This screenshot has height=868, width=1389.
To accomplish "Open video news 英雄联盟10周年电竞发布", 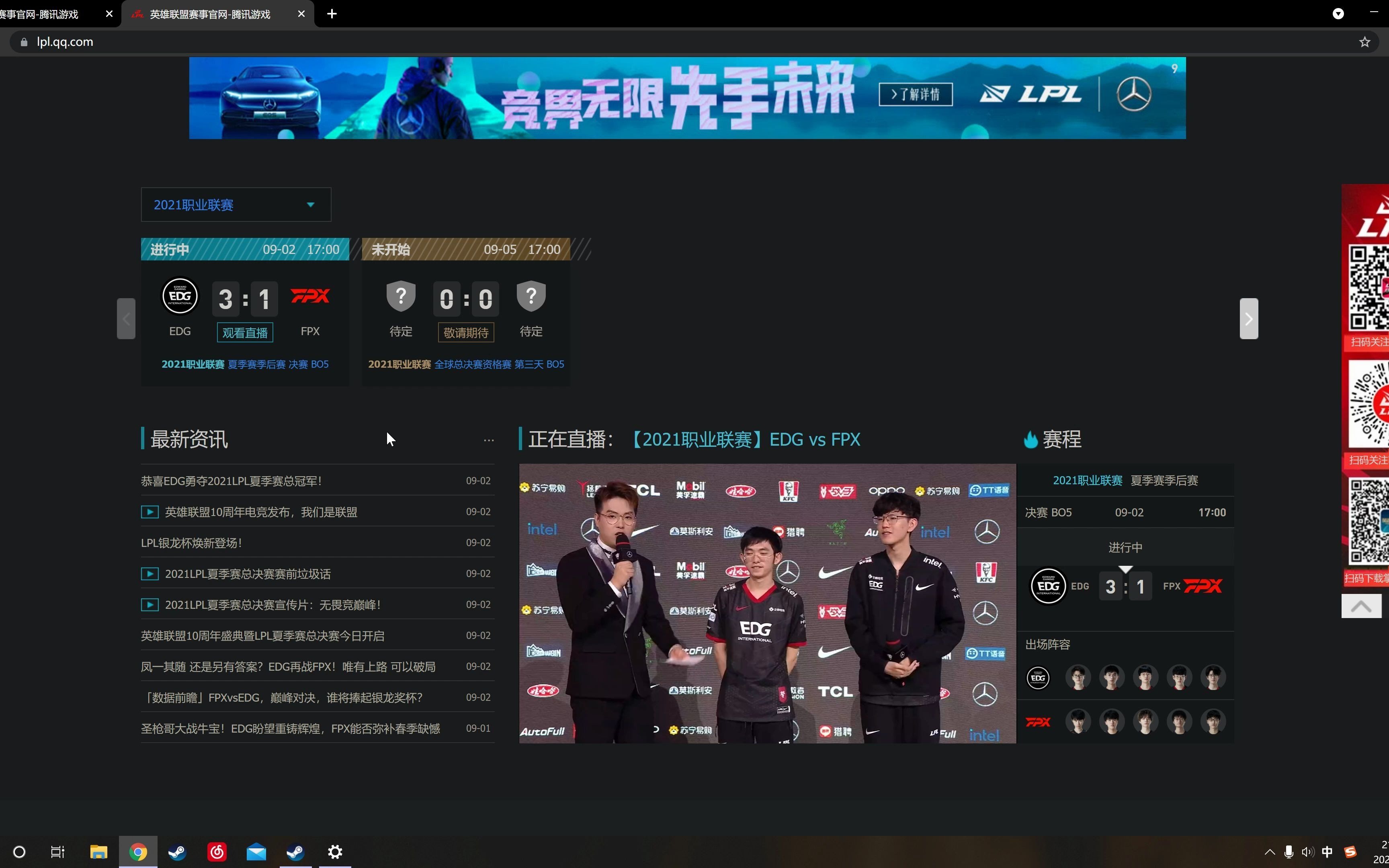I will (261, 512).
